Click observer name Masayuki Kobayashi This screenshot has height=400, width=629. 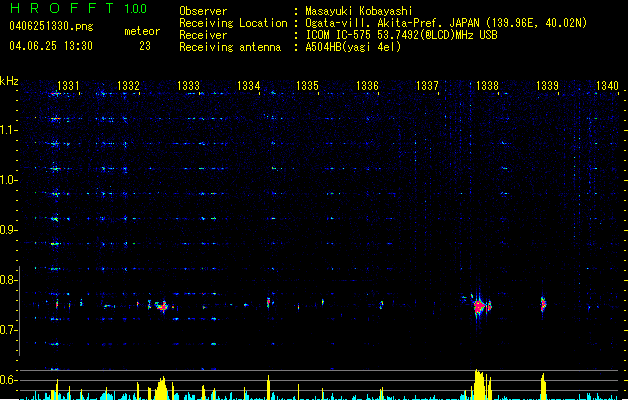[x=359, y=11]
